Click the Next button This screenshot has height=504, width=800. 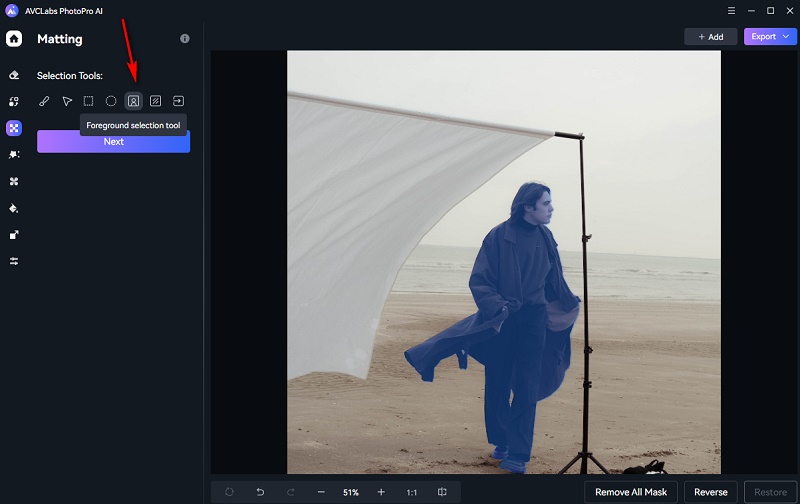(x=113, y=141)
